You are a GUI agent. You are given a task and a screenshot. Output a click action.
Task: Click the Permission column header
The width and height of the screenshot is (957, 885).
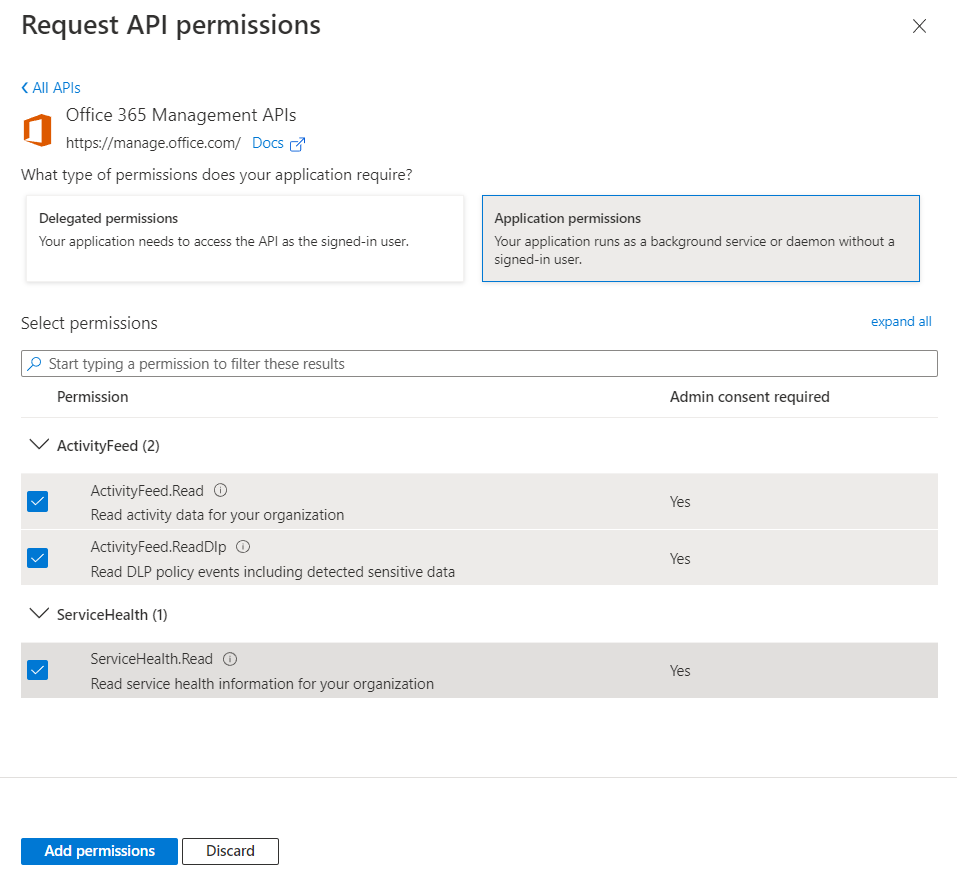[x=93, y=397]
